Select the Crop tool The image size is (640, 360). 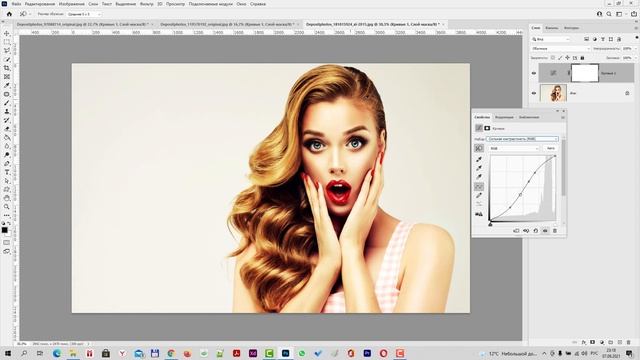pyautogui.click(x=7, y=68)
